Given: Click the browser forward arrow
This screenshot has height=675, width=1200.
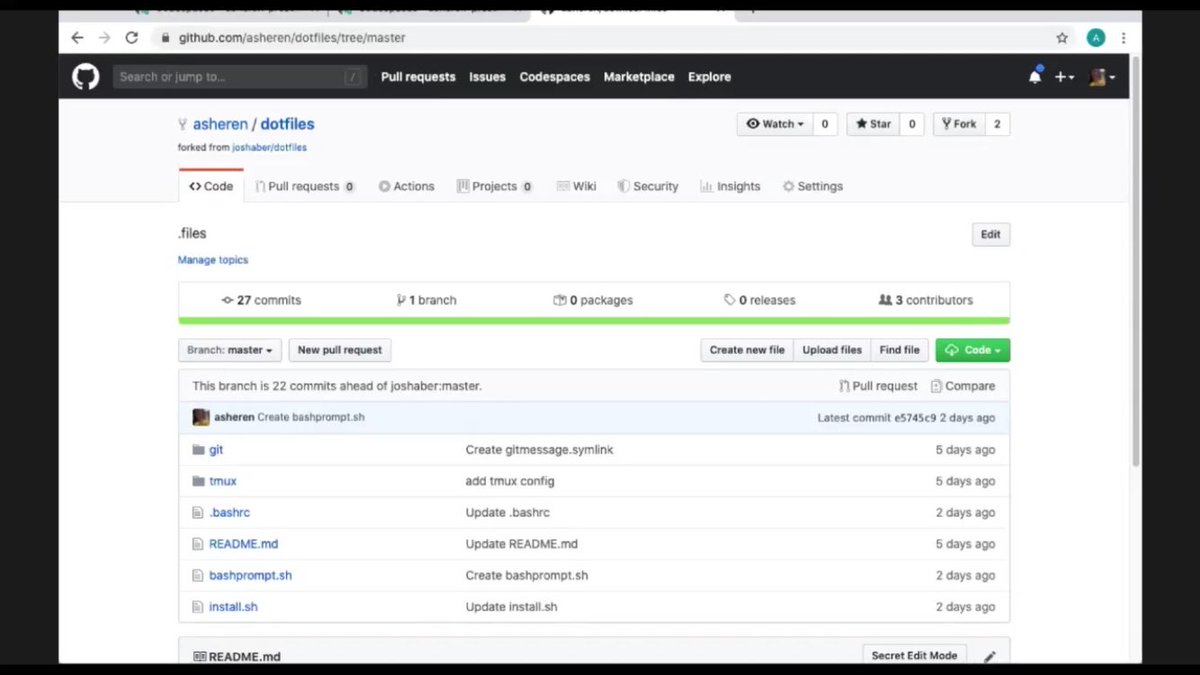Looking at the screenshot, I should tap(104, 38).
